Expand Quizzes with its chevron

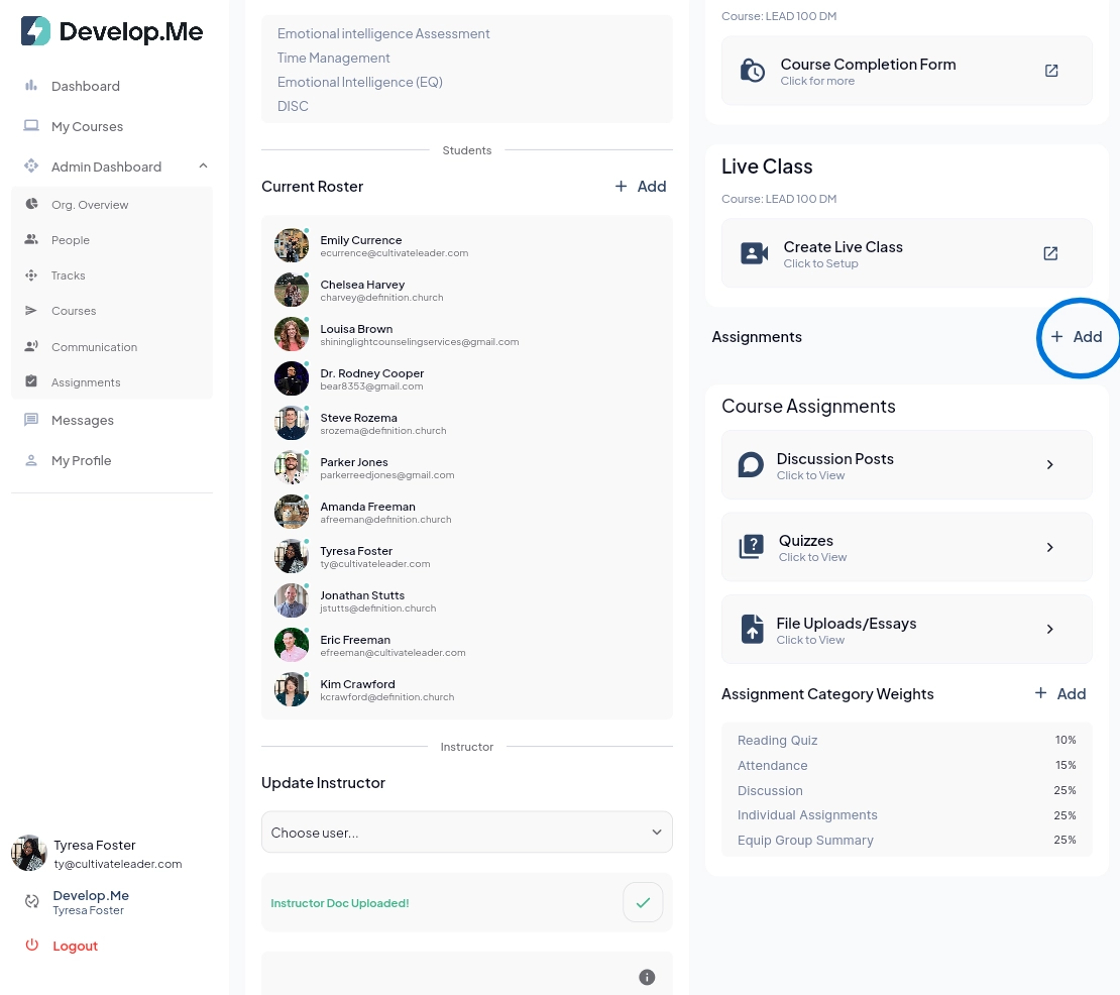[x=1049, y=547]
